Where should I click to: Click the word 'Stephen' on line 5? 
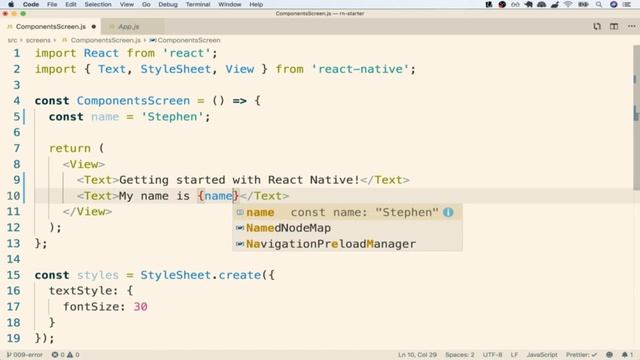[x=172, y=117]
